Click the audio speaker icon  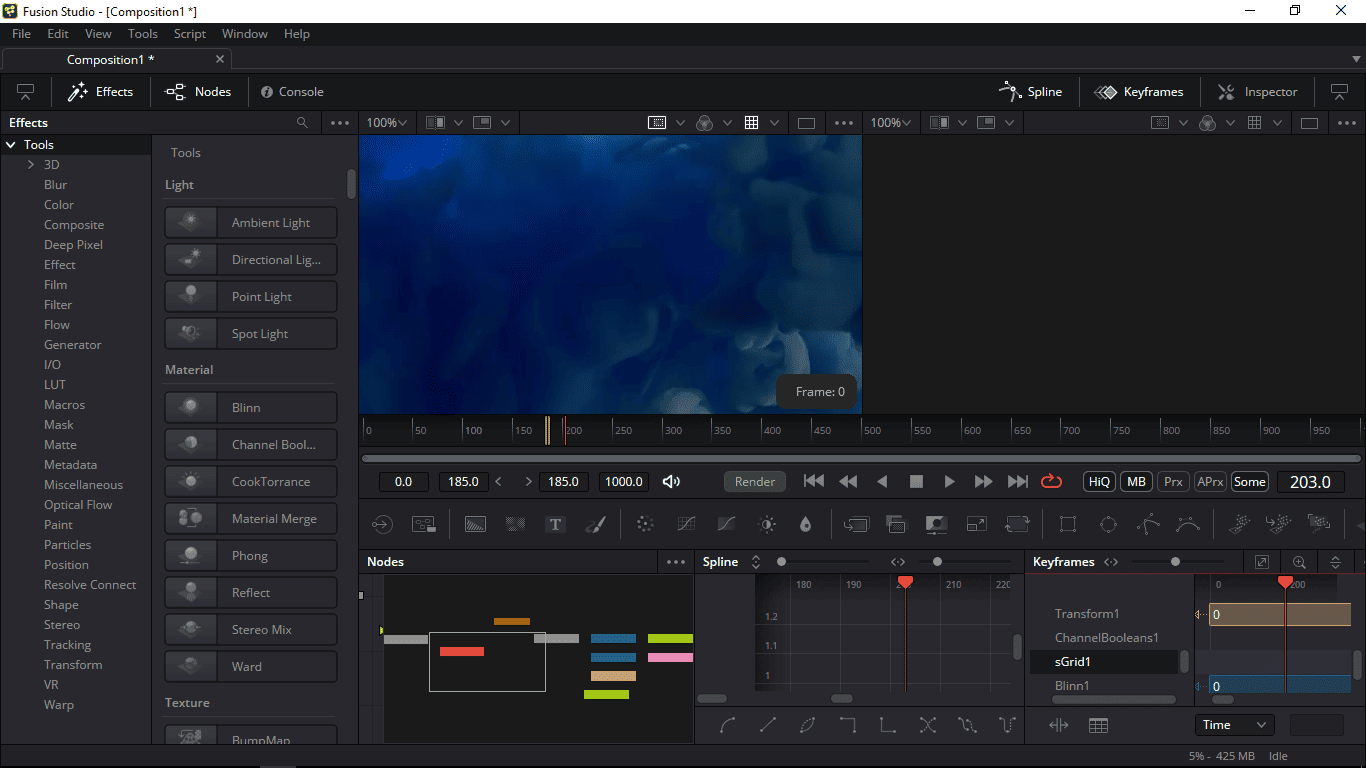pyautogui.click(x=671, y=481)
